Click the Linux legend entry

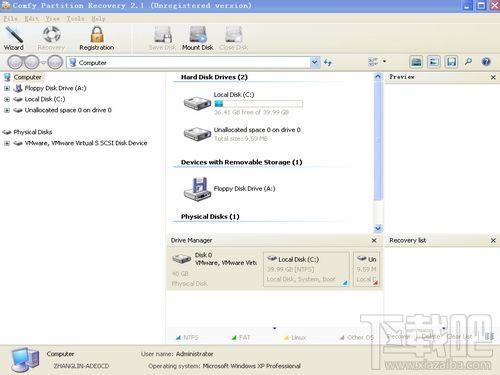tap(295, 337)
